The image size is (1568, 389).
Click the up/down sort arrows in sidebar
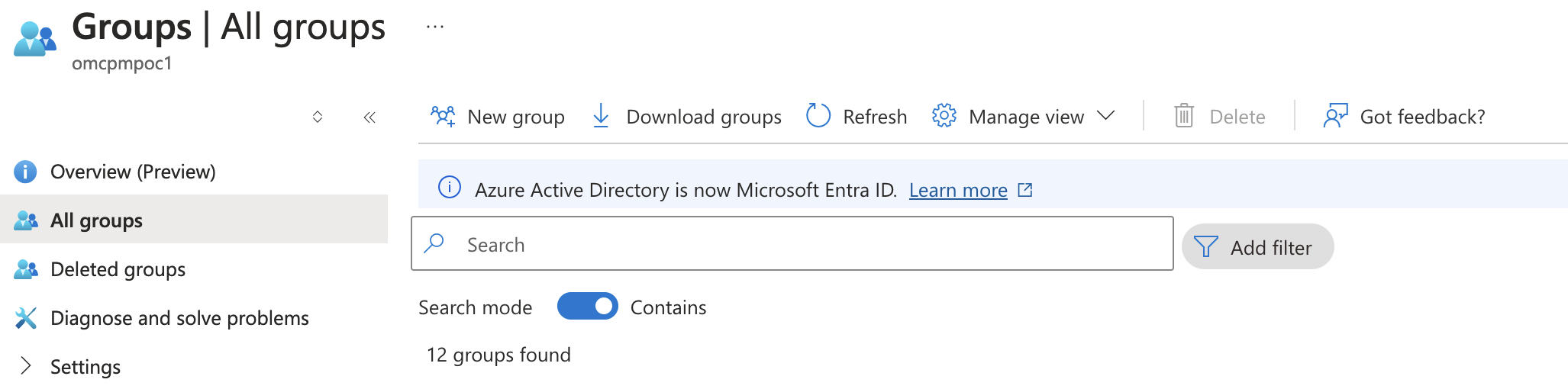[x=318, y=117]
